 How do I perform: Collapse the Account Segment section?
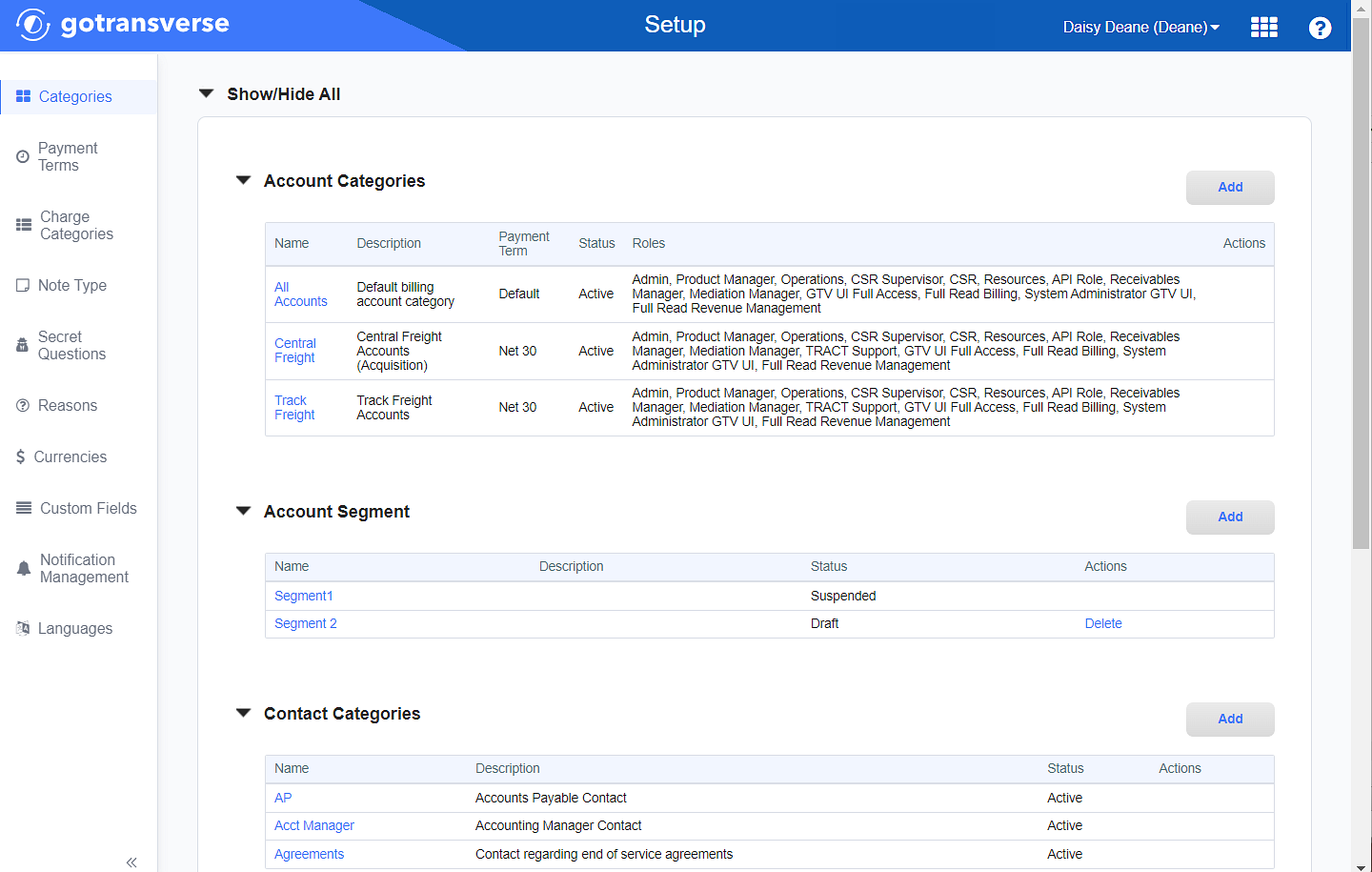pyautogui.click(x=243, y=511)
